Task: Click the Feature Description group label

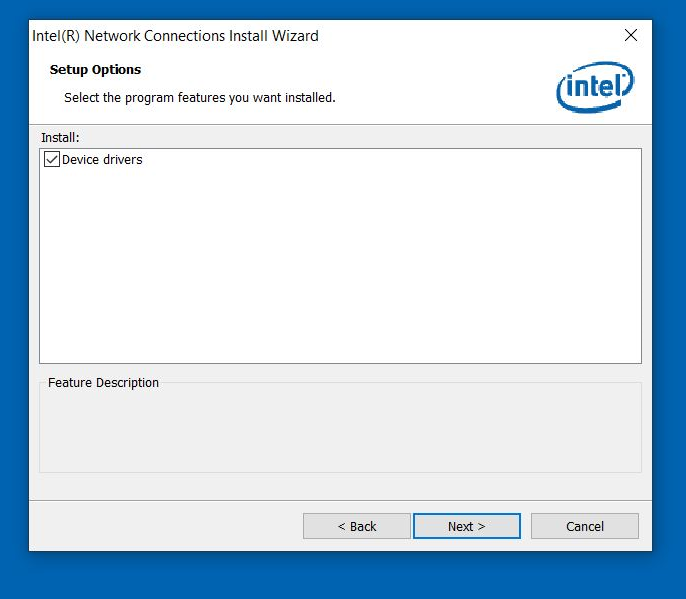Action: tap(103, 383)
